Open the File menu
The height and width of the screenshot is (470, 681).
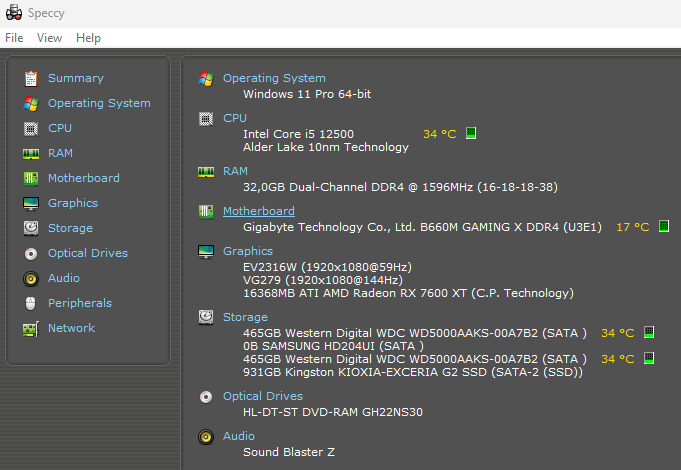[14, 38]
